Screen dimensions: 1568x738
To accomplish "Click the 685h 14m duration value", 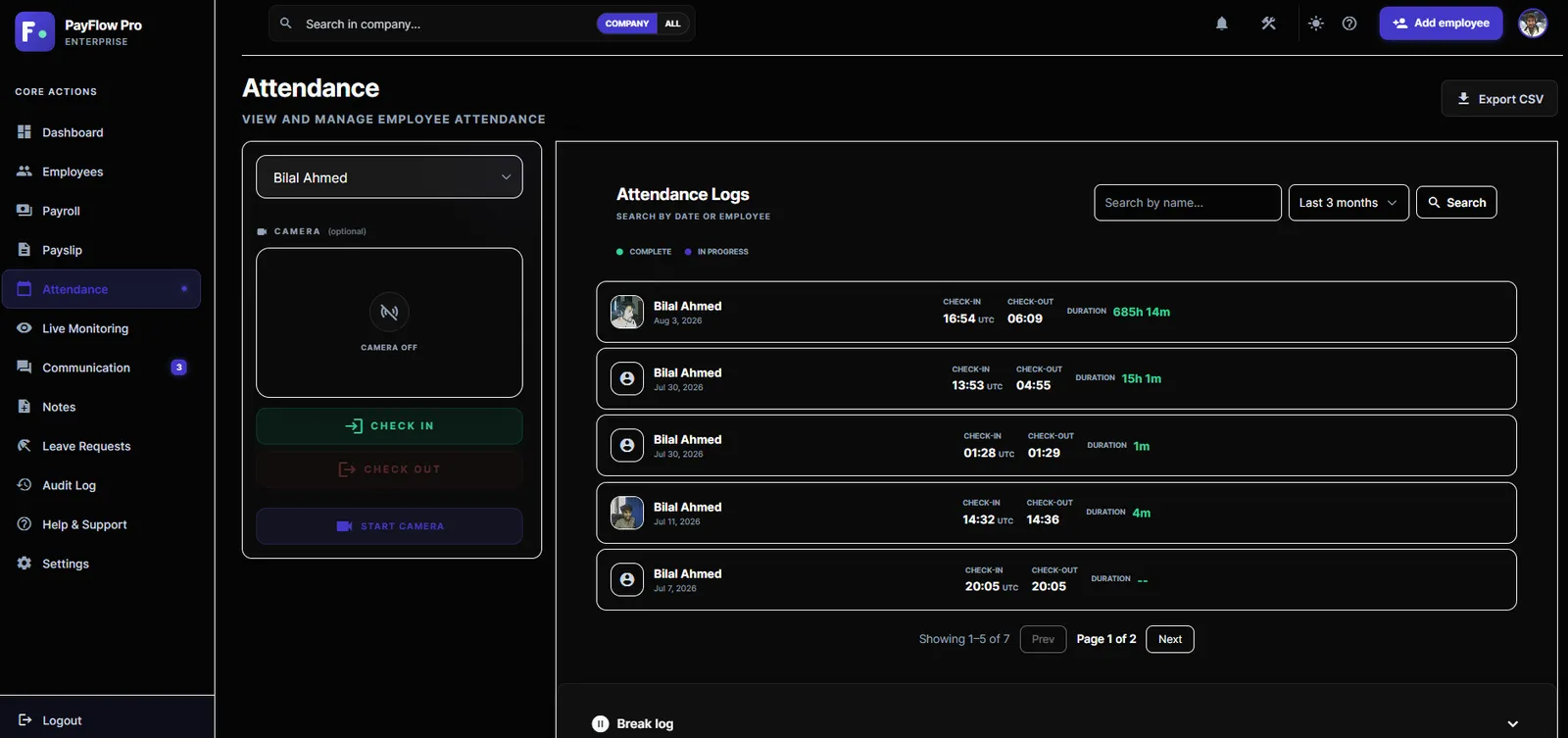I will [1141, 312].
